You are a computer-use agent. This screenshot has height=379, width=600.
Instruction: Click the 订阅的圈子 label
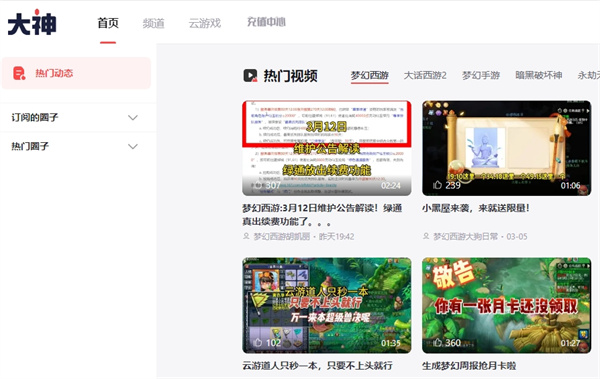click(35, 117)
